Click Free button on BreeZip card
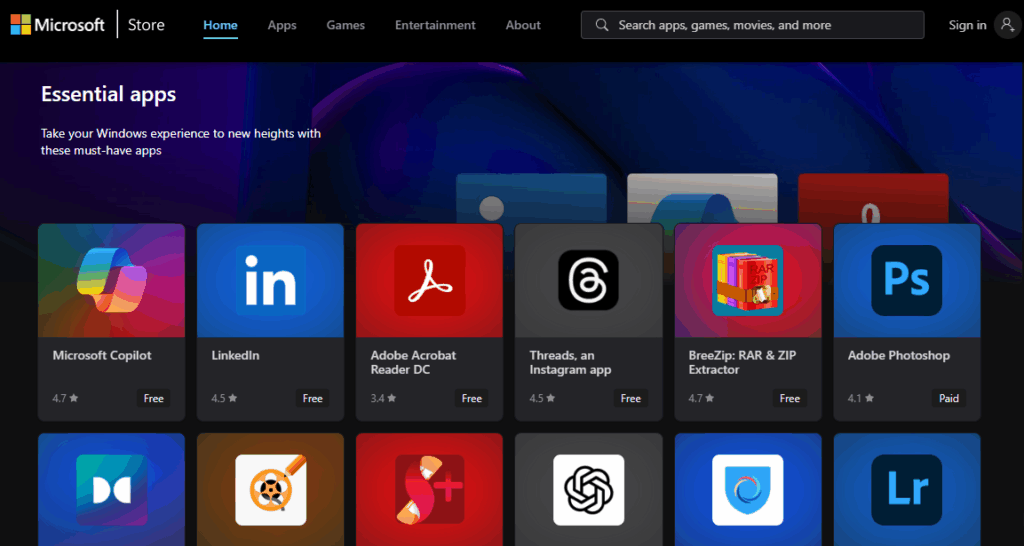Viewport: 1024px width, 546px height. [x=790, y=398]
